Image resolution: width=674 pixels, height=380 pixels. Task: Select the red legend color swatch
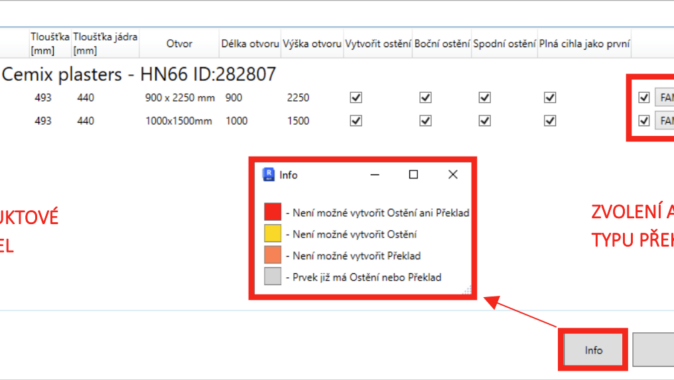[x=273, y=212]
